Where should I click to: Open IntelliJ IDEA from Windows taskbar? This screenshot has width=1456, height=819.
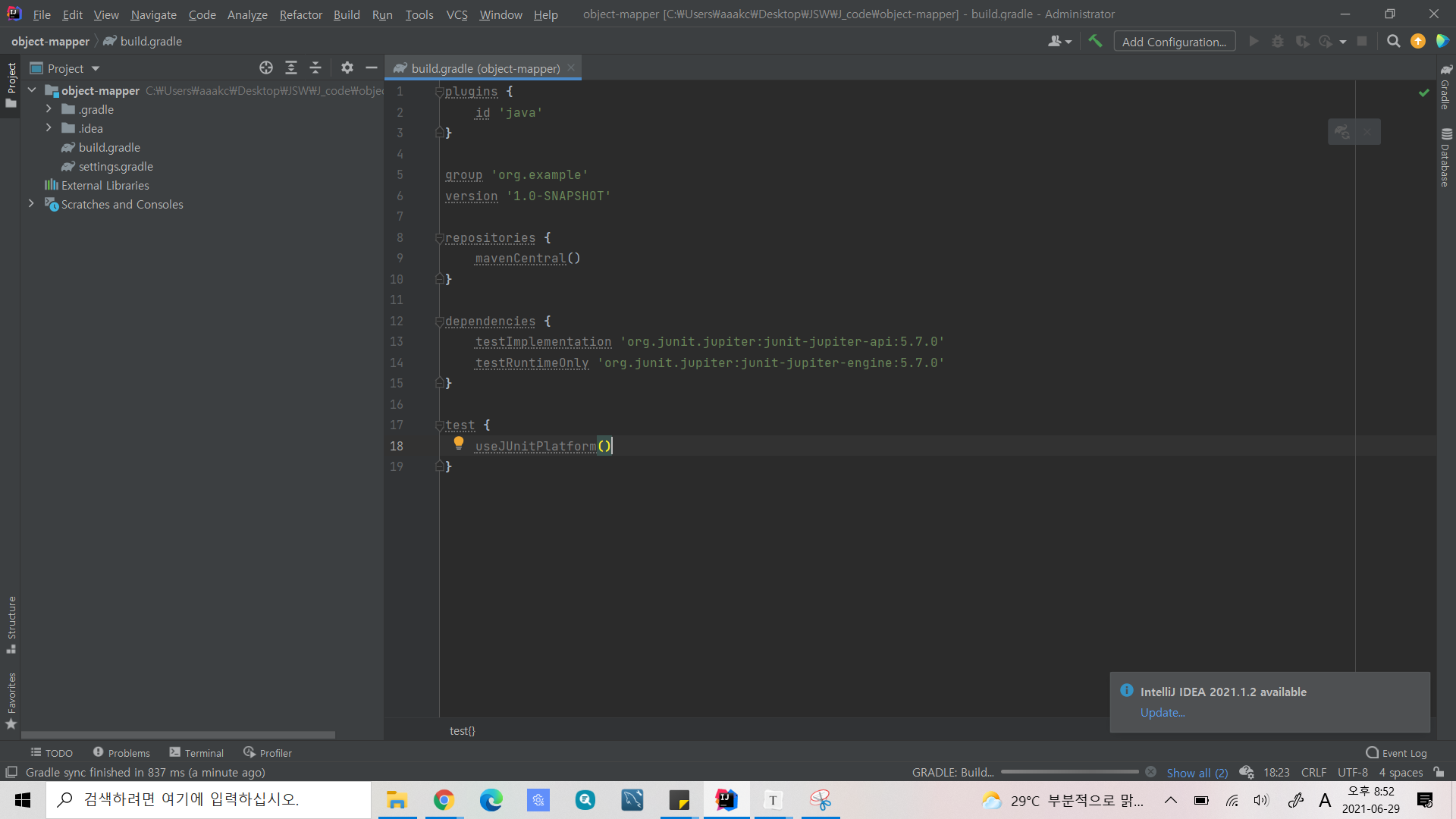click(x=726, y=800)
